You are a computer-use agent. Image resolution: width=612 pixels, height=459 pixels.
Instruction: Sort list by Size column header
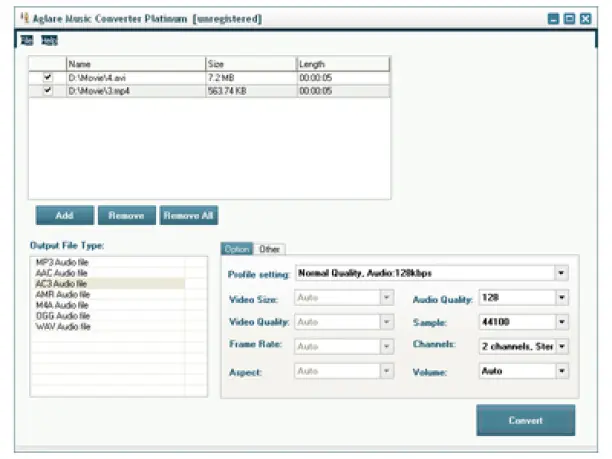click(251, 64)
